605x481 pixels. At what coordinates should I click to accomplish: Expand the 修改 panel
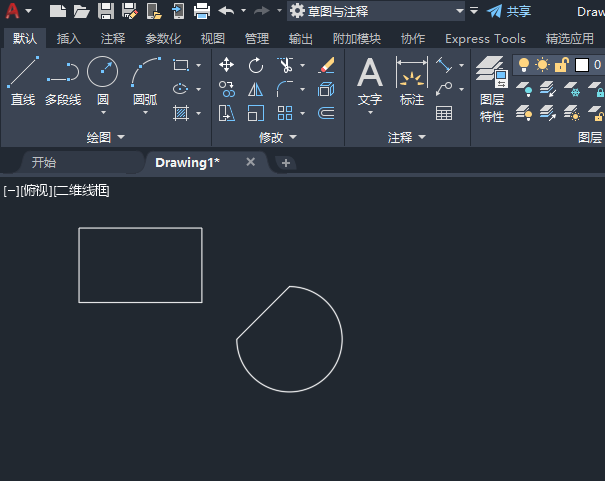click(277, 137)
